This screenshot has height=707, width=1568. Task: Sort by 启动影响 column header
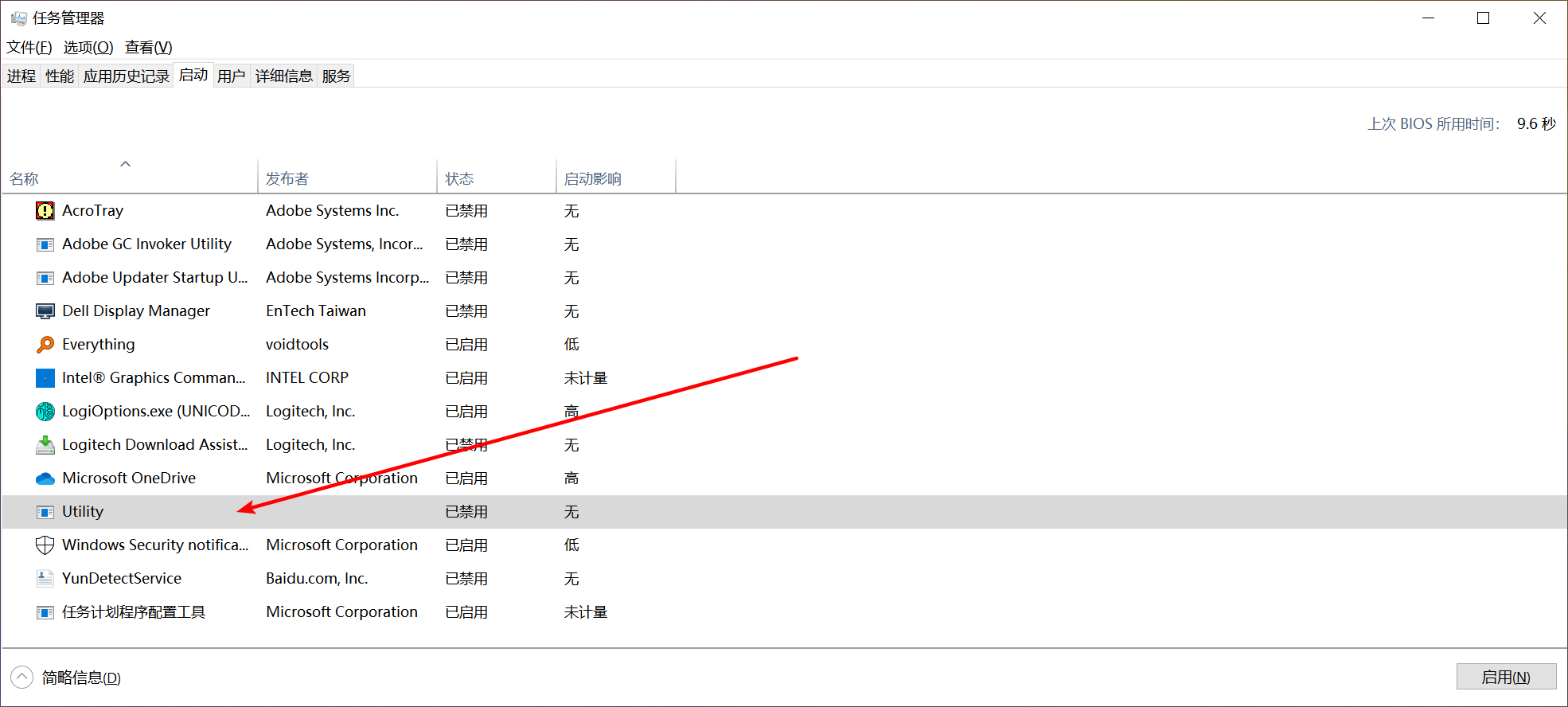click(616, 178)
